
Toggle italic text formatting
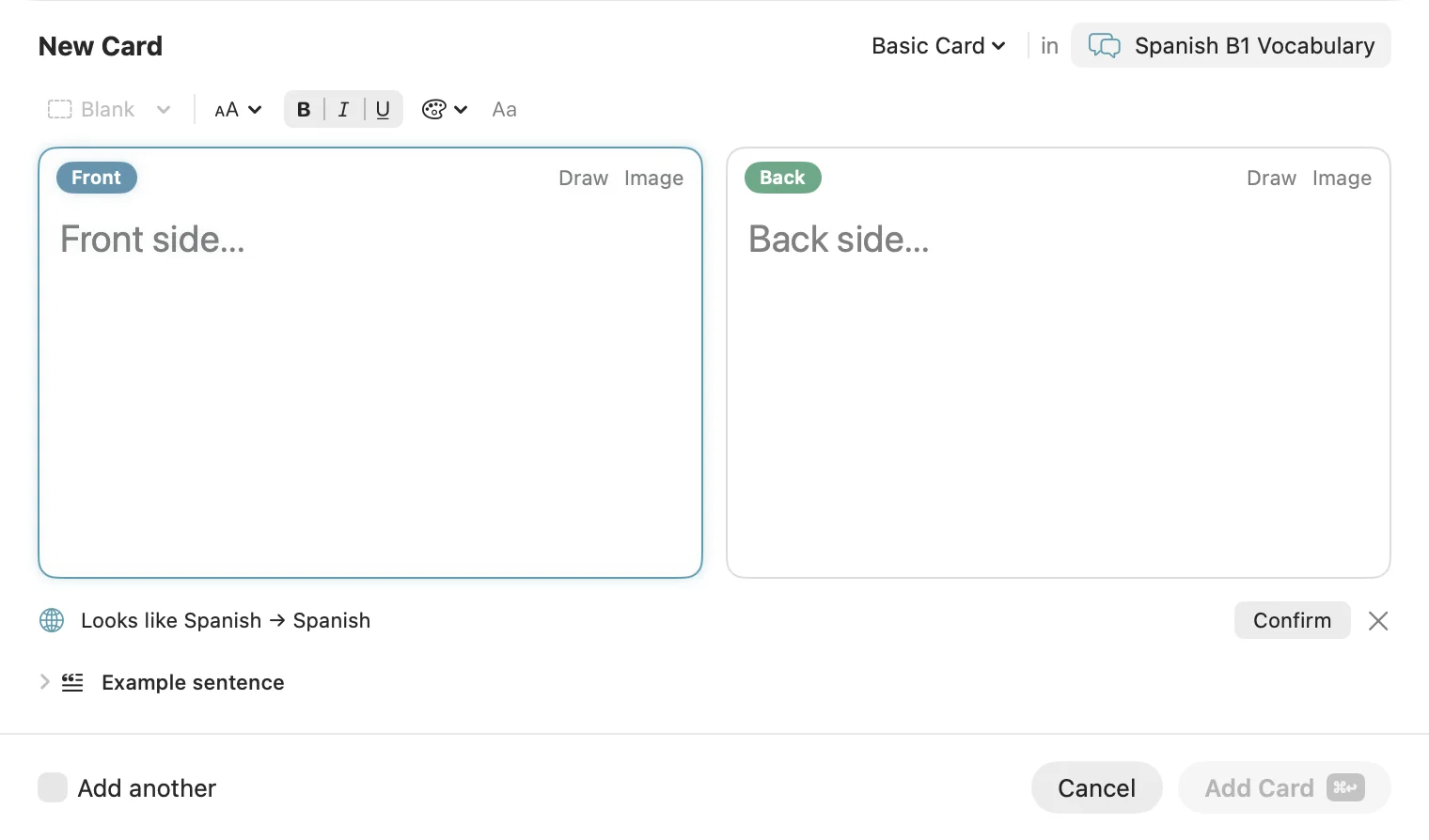[x=343, y=109]
